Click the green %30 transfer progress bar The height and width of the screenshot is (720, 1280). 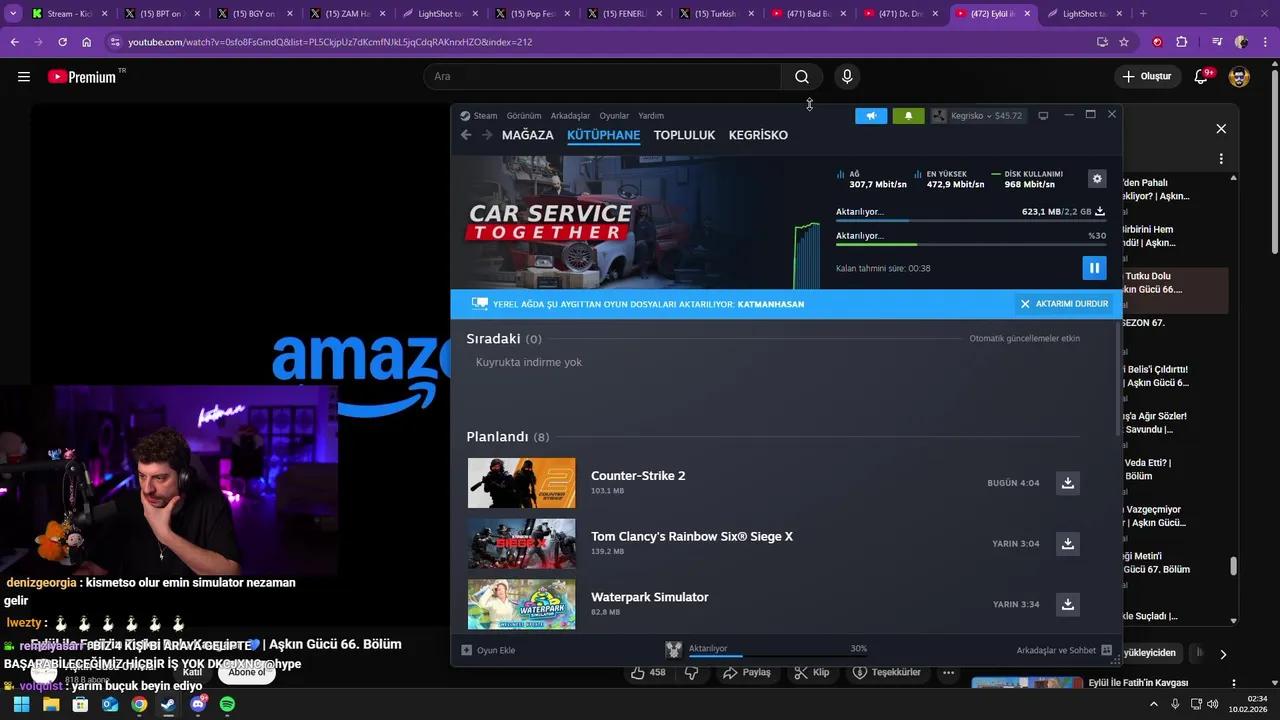(971, 244)
